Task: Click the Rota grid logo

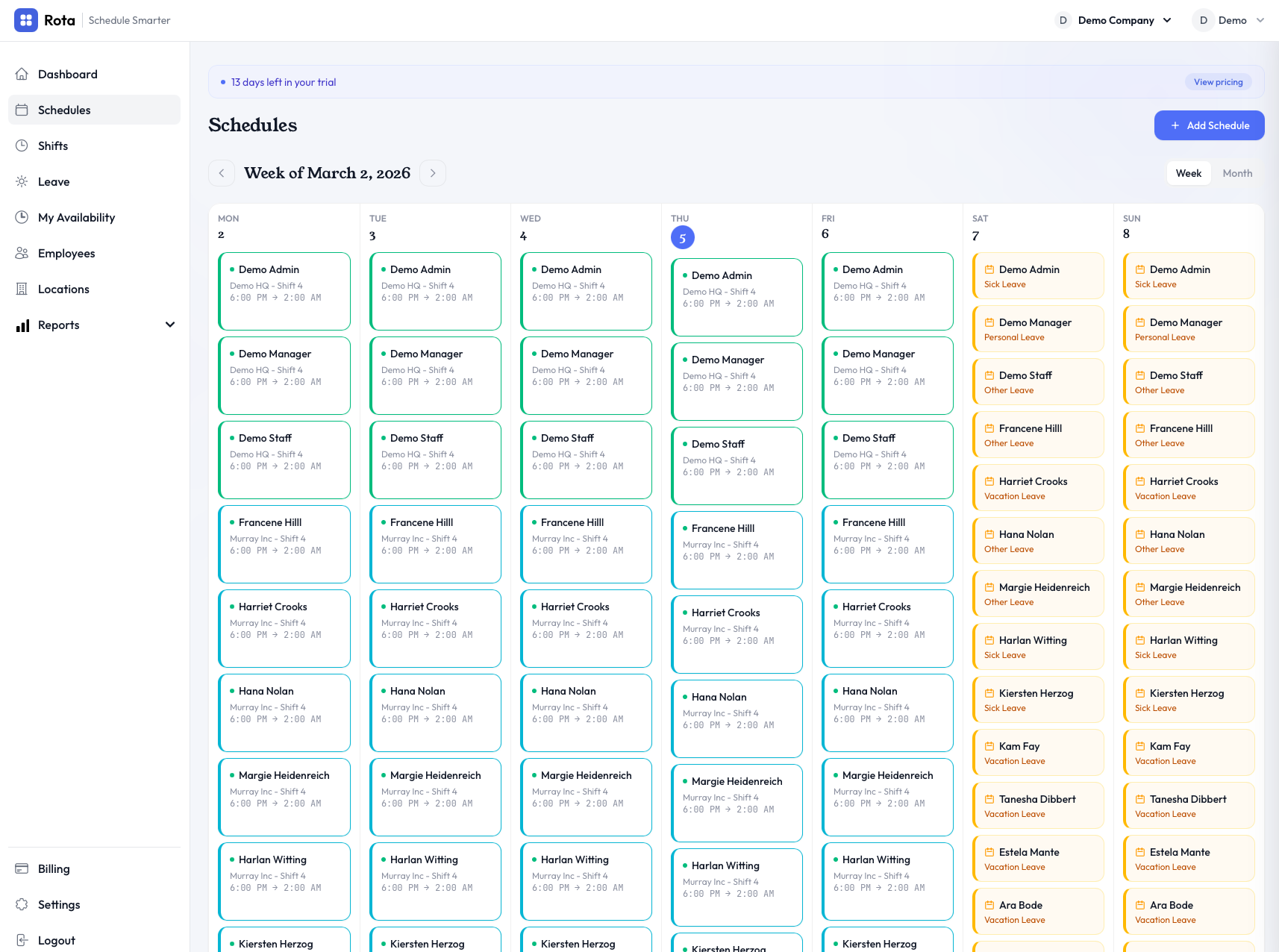Action: pyautogui.click(x=26, y=20)
